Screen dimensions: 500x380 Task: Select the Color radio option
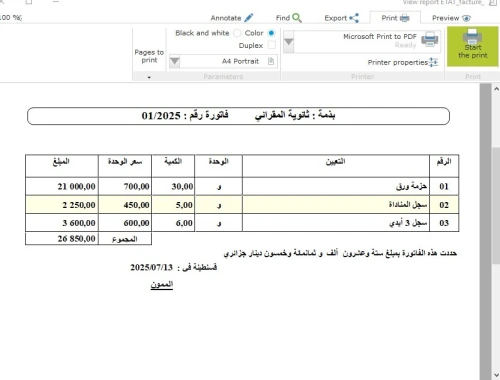coord(271,33)
